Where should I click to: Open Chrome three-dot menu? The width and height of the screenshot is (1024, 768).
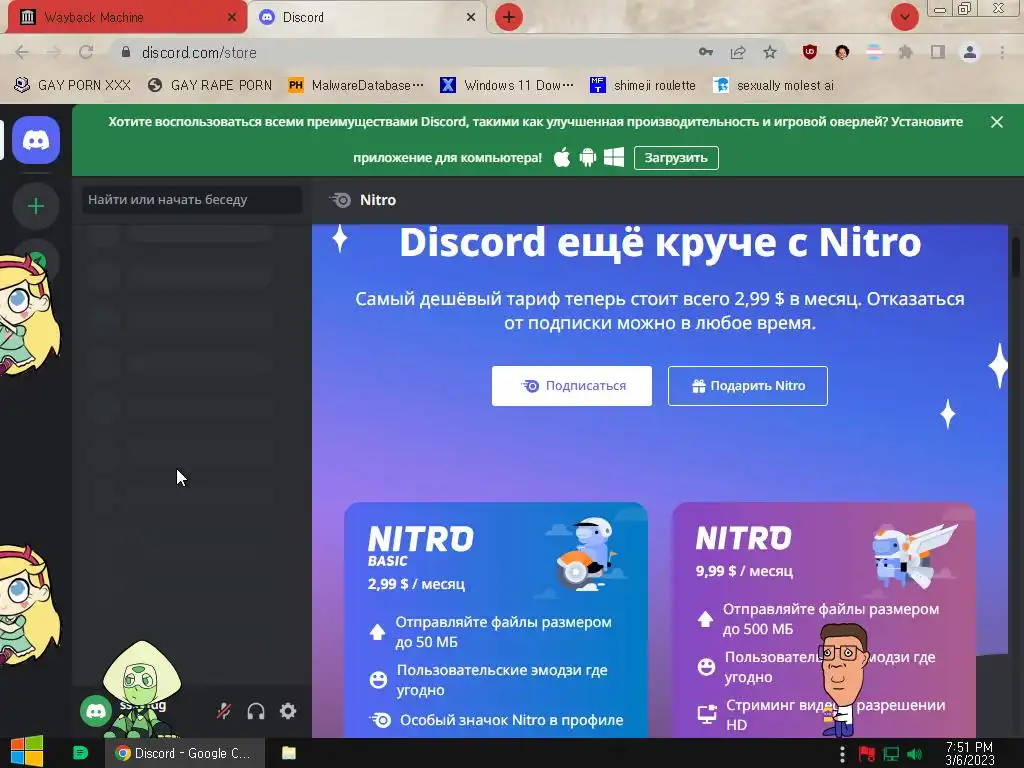pyautogui.click(x=1002, y=52)
